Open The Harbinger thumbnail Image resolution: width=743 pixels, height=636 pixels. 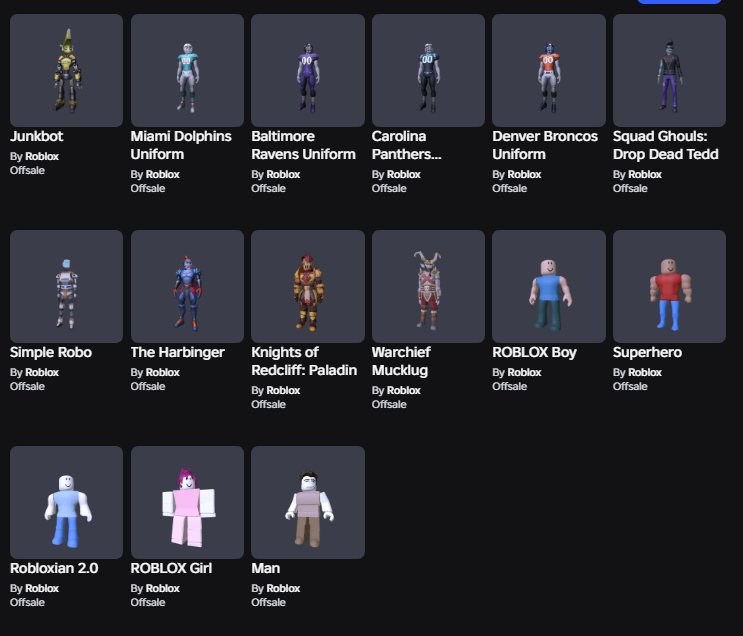tap(187, 286)
